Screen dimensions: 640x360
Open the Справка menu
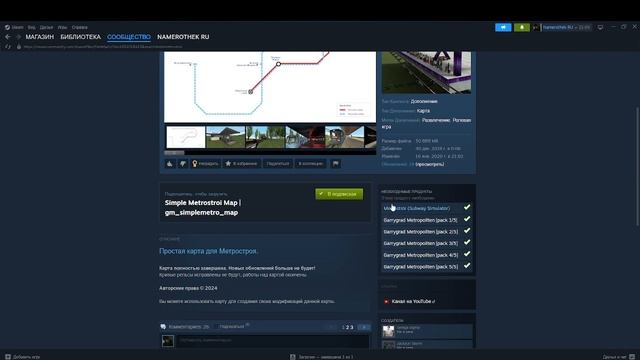[x=80, y=27]
